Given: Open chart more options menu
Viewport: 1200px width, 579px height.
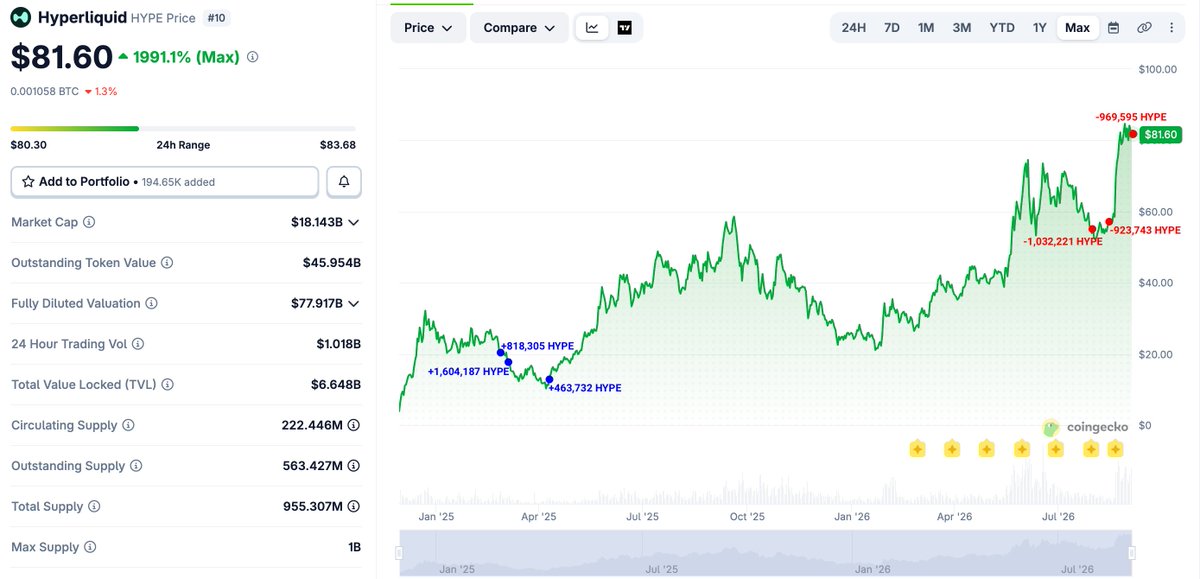Looking at the screenshot, I should (x=1171, y=28).
